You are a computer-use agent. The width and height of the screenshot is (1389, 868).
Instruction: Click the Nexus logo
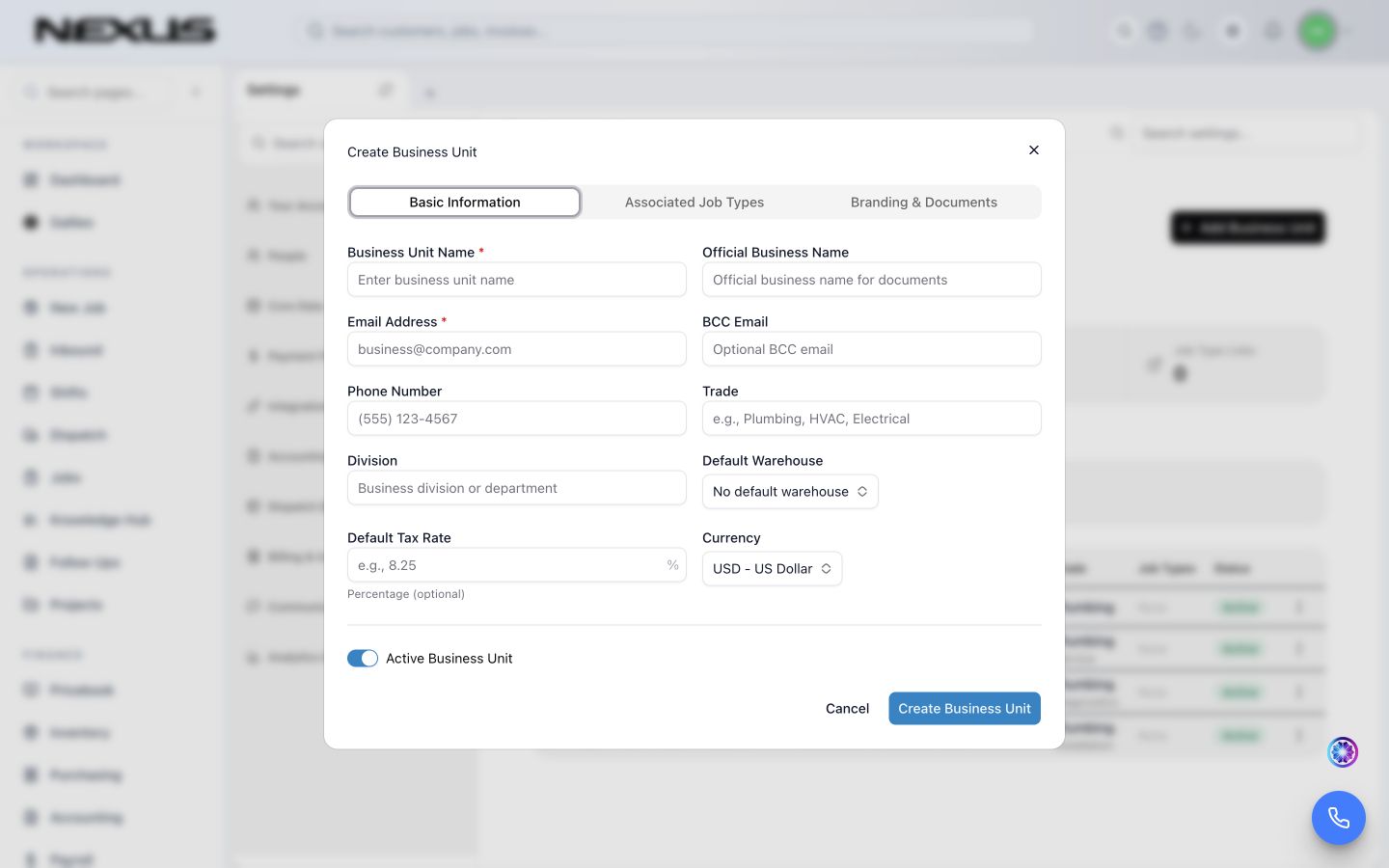tap(125, 31)
